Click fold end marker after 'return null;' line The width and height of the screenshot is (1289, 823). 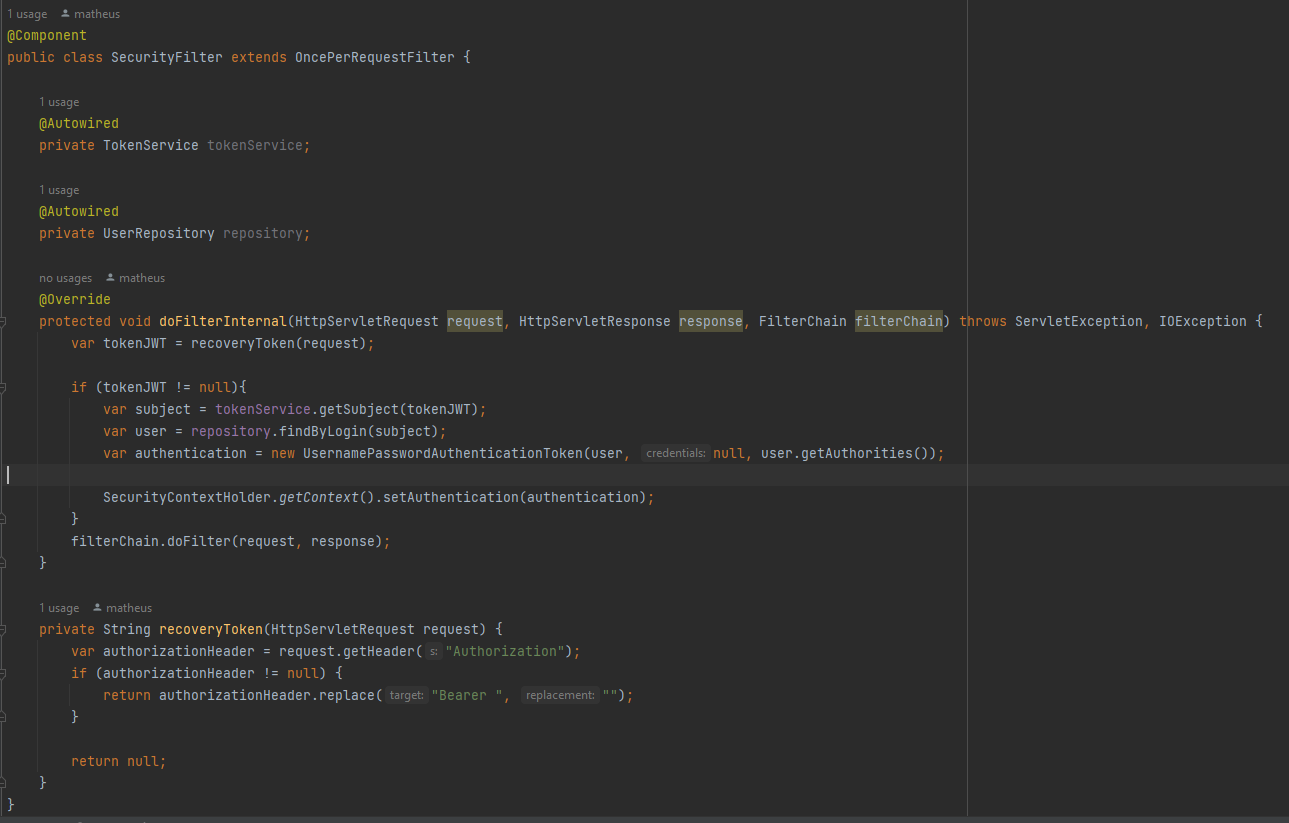(x=3, y=783)
